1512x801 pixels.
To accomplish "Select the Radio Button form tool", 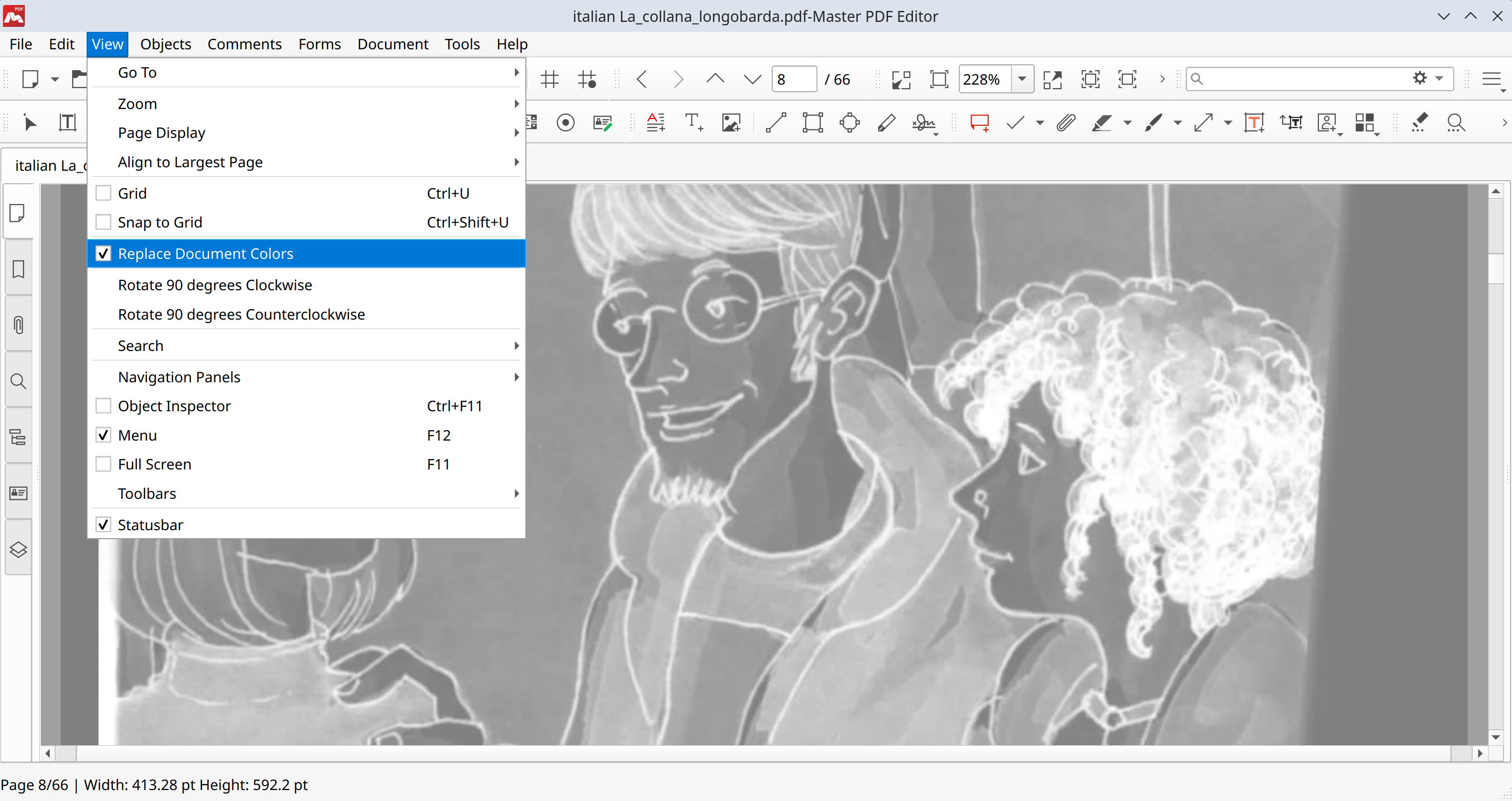I will 565,122.
